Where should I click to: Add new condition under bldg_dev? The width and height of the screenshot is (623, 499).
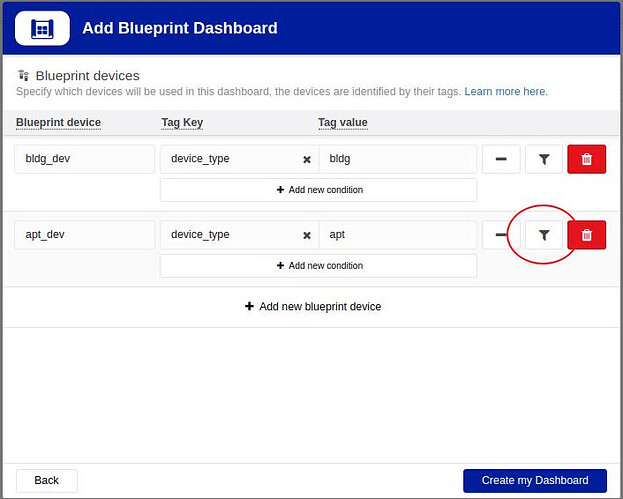point(318,190)
